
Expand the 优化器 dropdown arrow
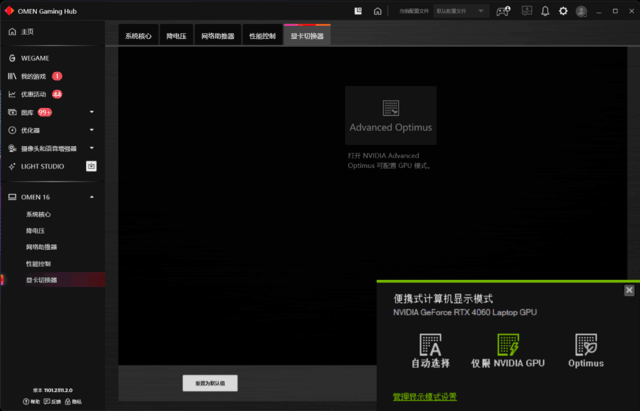(x=92, y=130)
